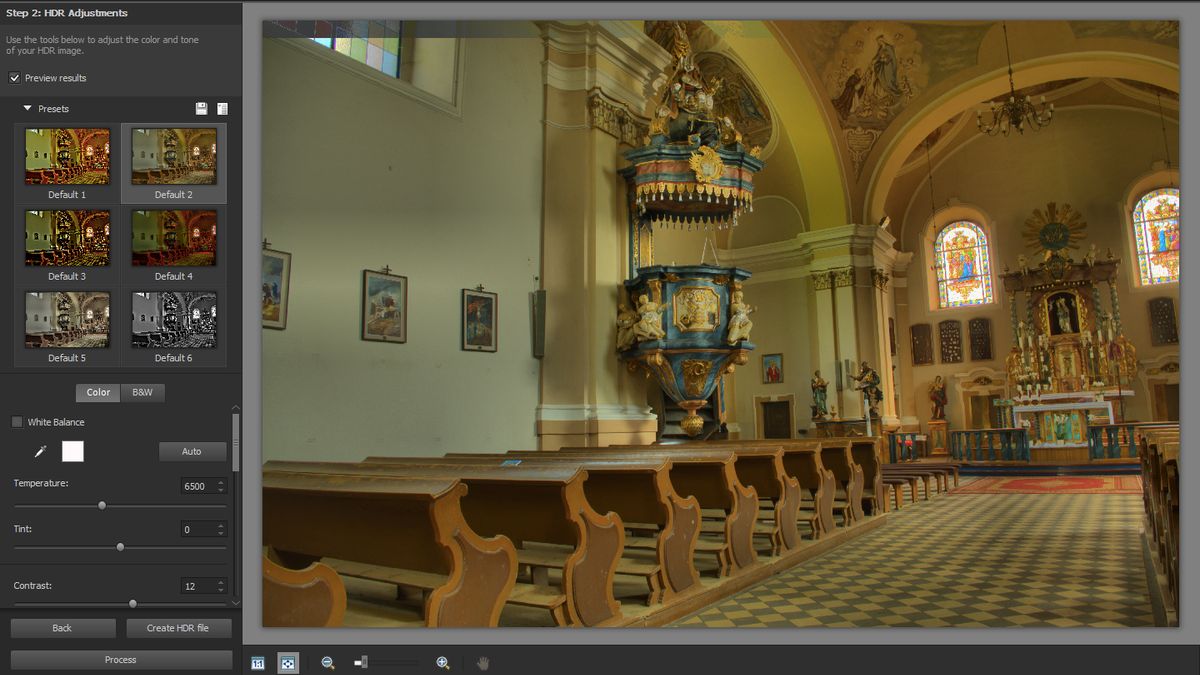1200x675 pixels.
Task: Collapse the Presets section triangle
Action: [28, 108]
